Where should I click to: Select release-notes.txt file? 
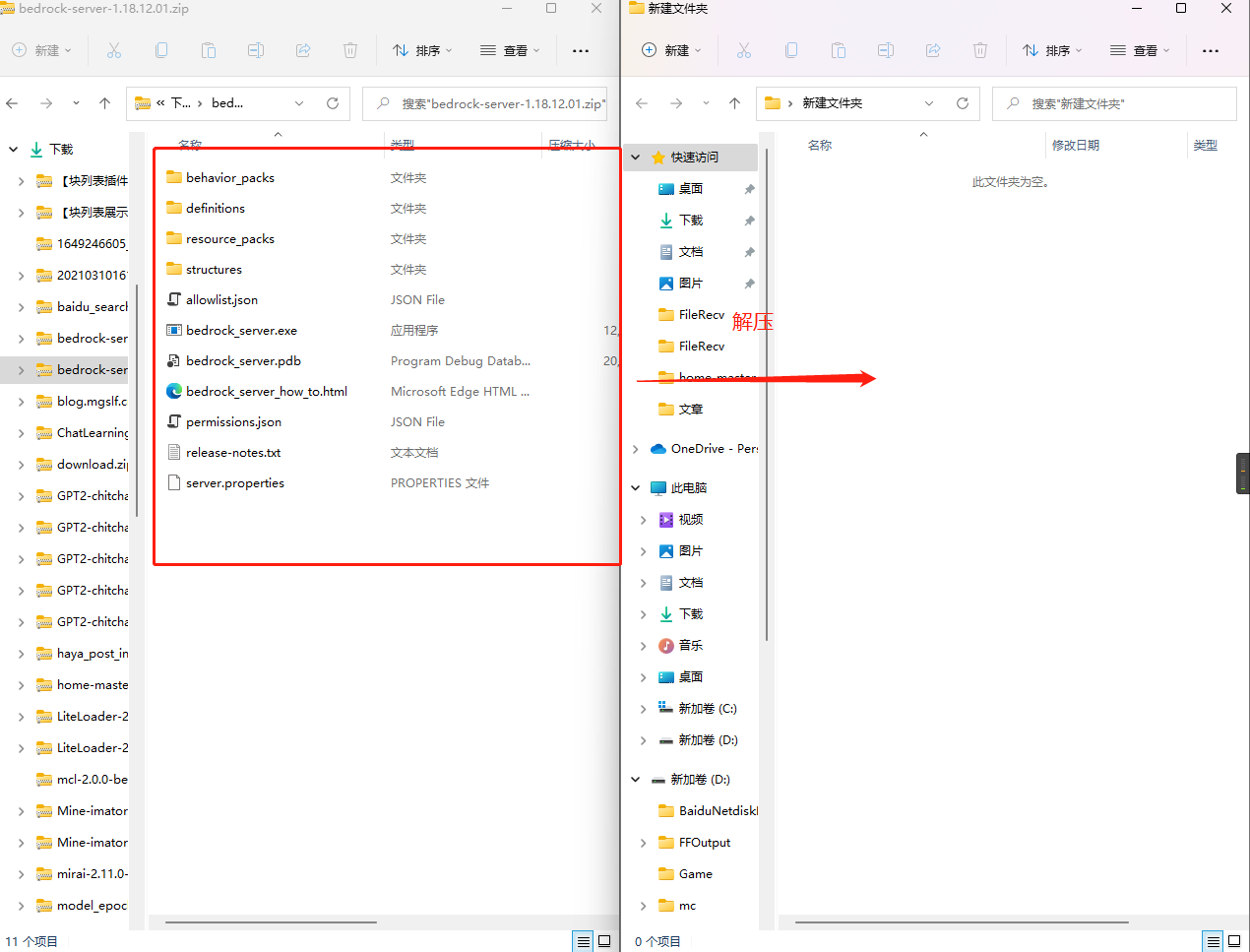pos(233,453)
